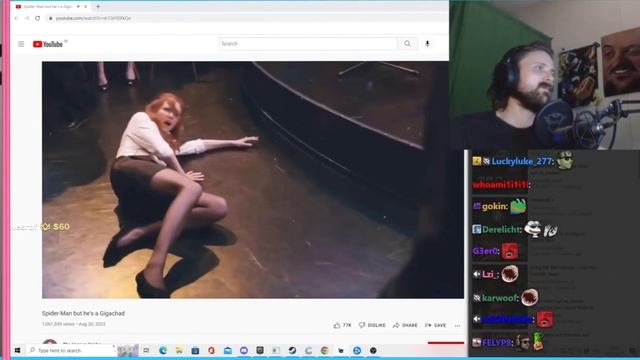Click the view count and date line
Screen dimensions: 640x360
(73, 324)
